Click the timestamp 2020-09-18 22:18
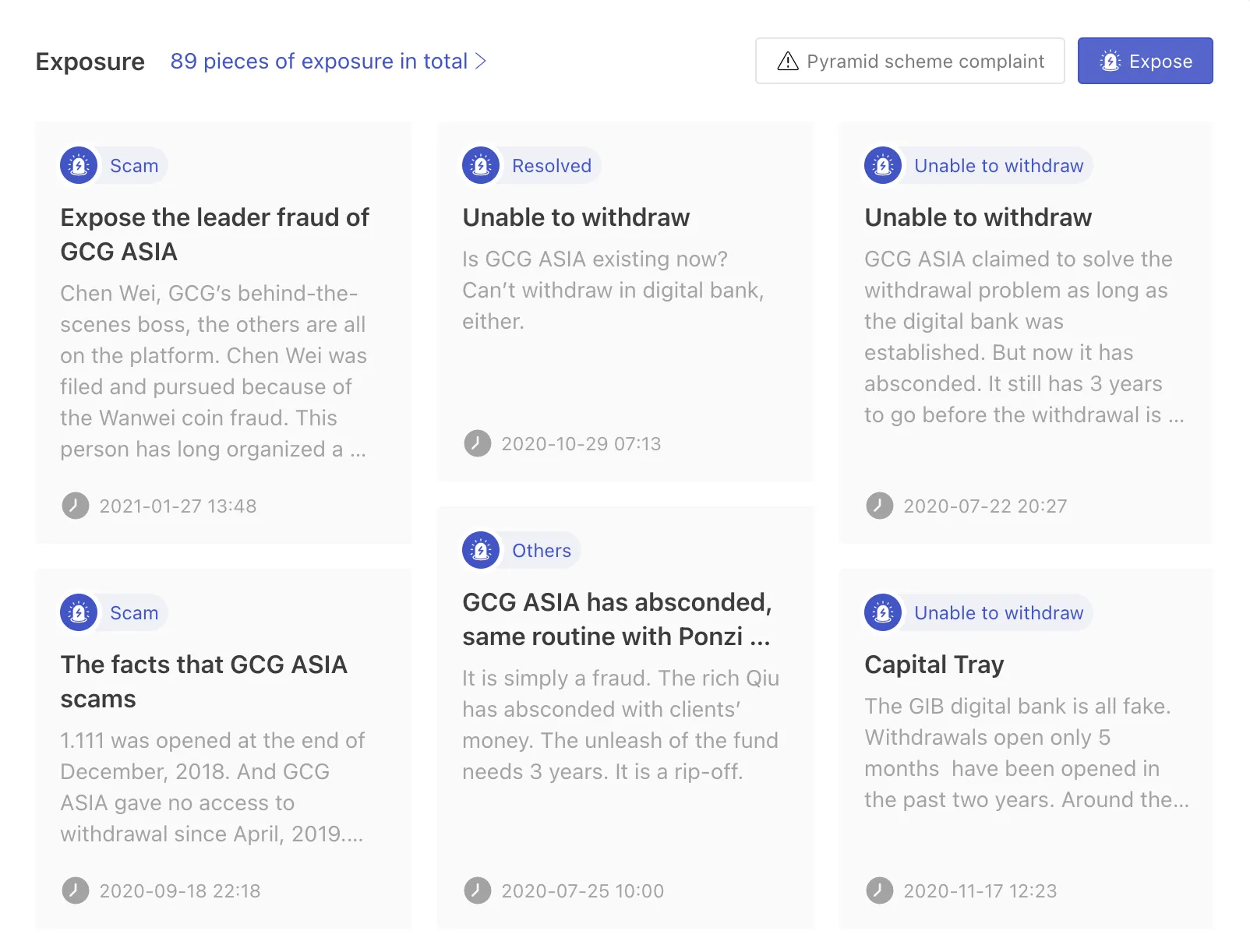Screen dimensions: 1250x952 (180, 891)
